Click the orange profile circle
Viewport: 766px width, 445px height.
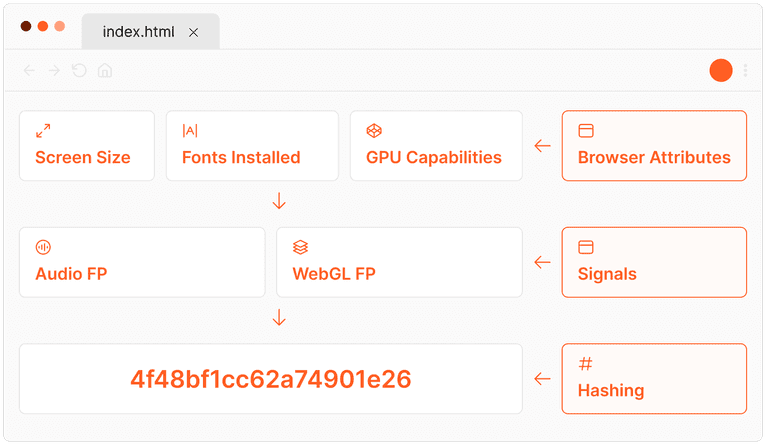tap(721, 71)
